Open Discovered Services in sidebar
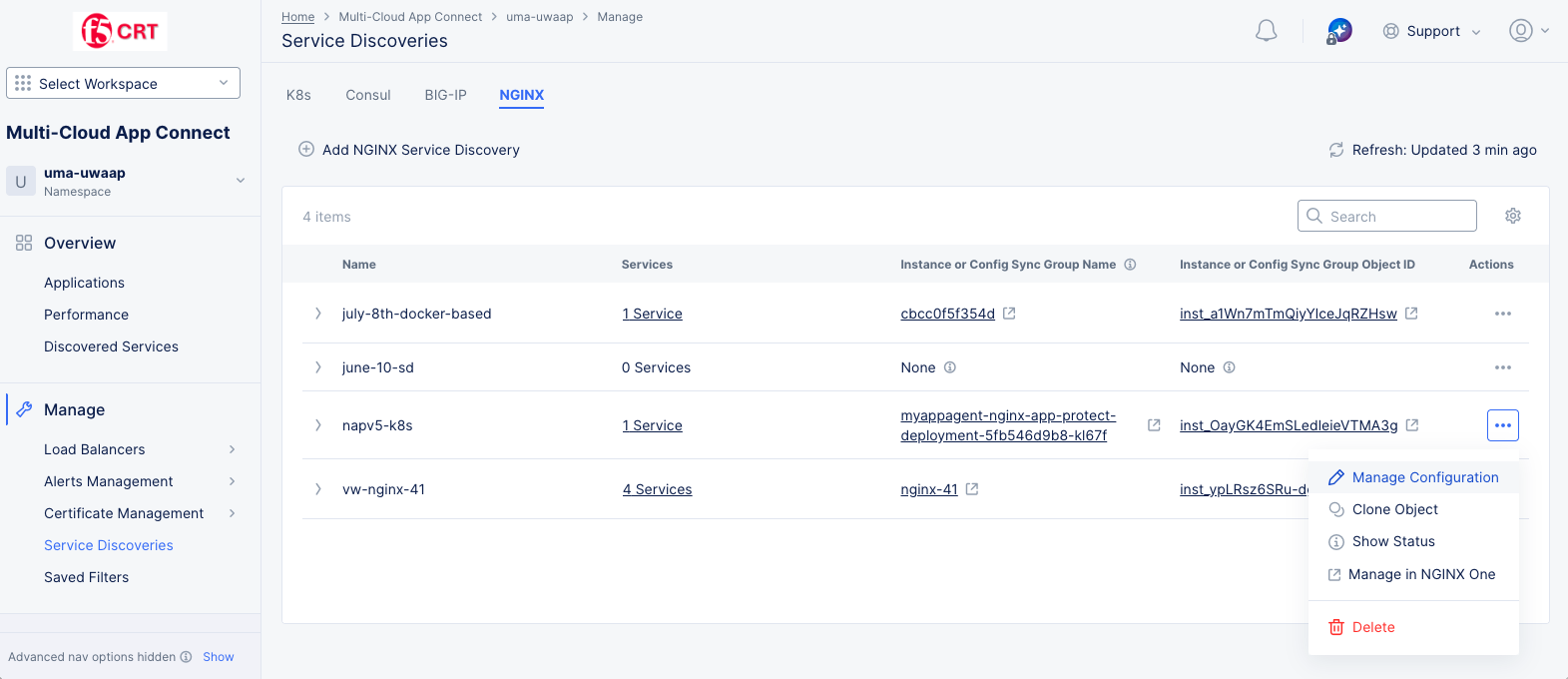Image resolution: width=1568 pixels, height=679 pixels. coord(111,346)
